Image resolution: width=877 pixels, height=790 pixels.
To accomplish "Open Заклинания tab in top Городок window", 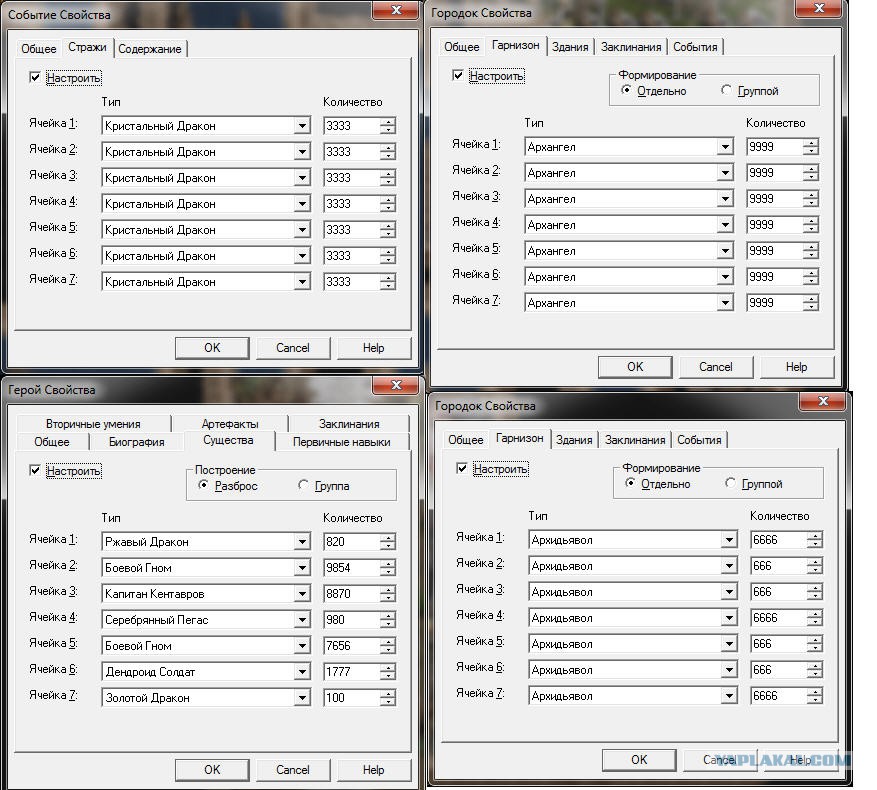I will [631, 47].
